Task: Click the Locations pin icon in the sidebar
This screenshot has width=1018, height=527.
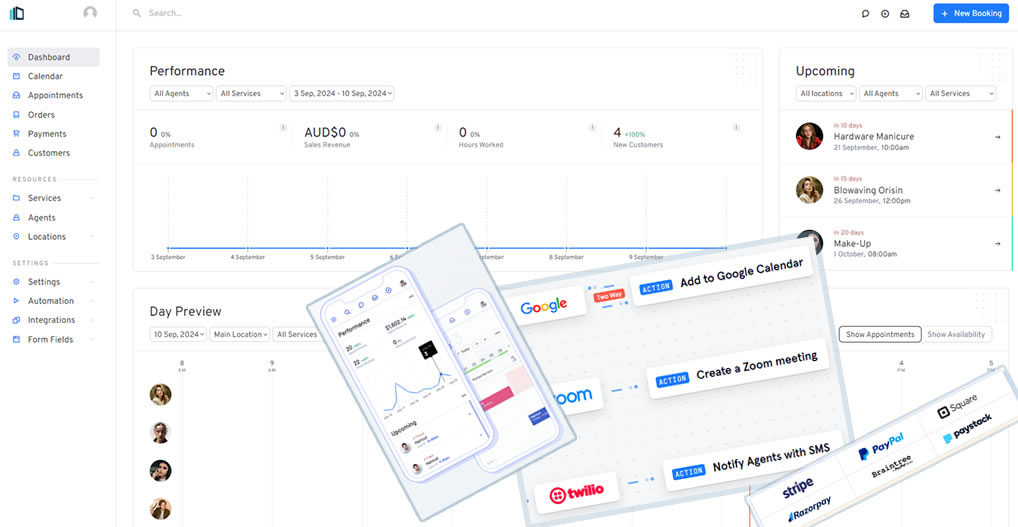Action: [x=17, y=237]
